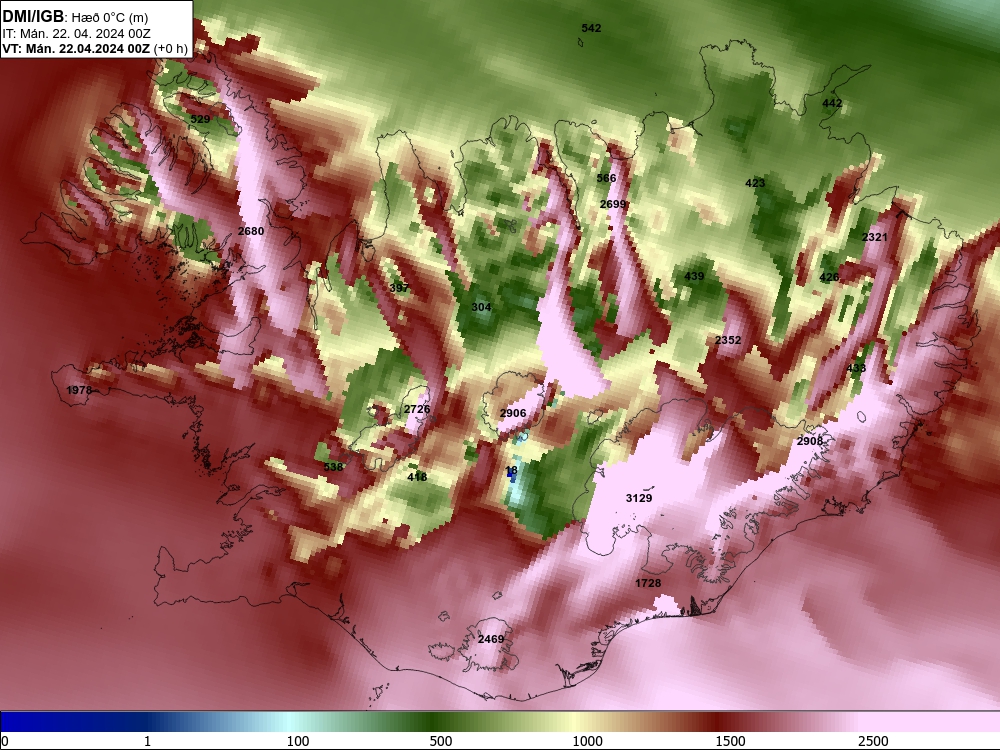1000x750 pixels.
Task: Click the map value 2352
Action: [x=728, y=340]
